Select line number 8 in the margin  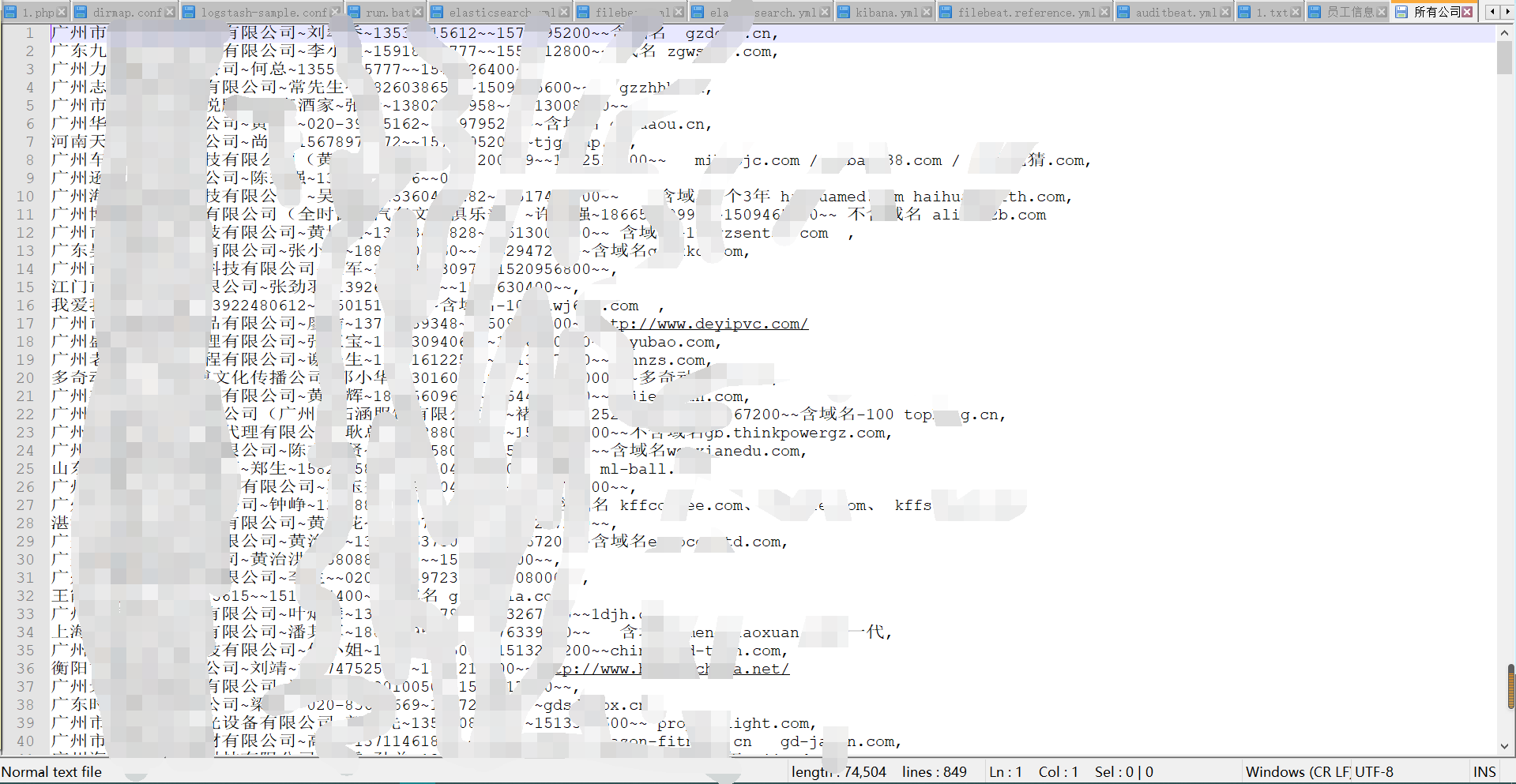click(x=30, y=160)
